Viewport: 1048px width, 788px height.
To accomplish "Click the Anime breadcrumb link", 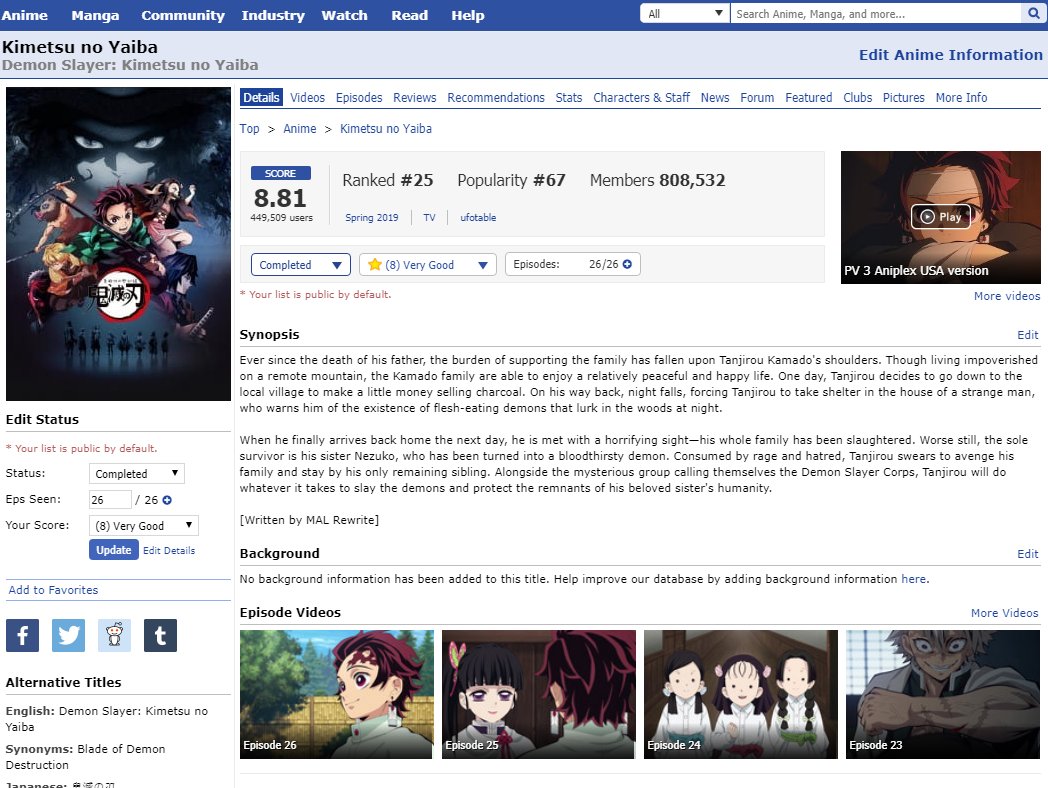I will pyautogui.click(x=299, y=128).
